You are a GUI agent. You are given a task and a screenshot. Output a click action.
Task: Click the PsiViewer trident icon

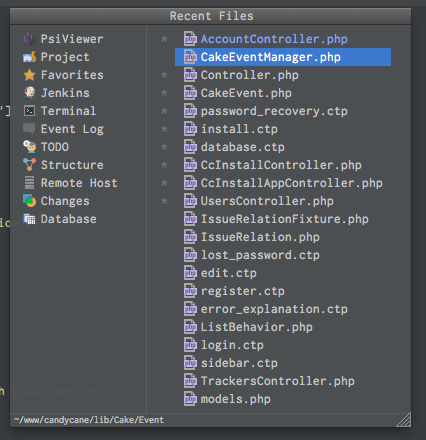pos(29,39)
